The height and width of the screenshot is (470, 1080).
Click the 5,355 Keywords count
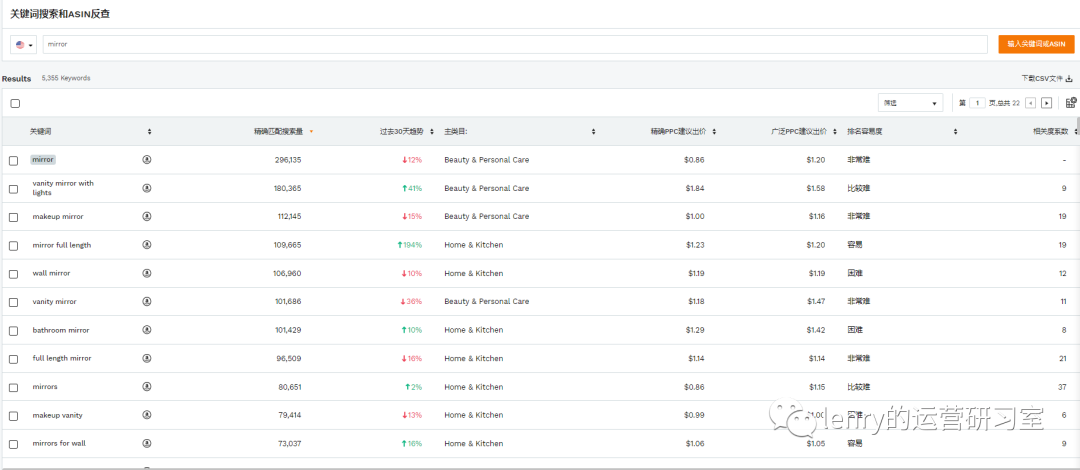65,79
